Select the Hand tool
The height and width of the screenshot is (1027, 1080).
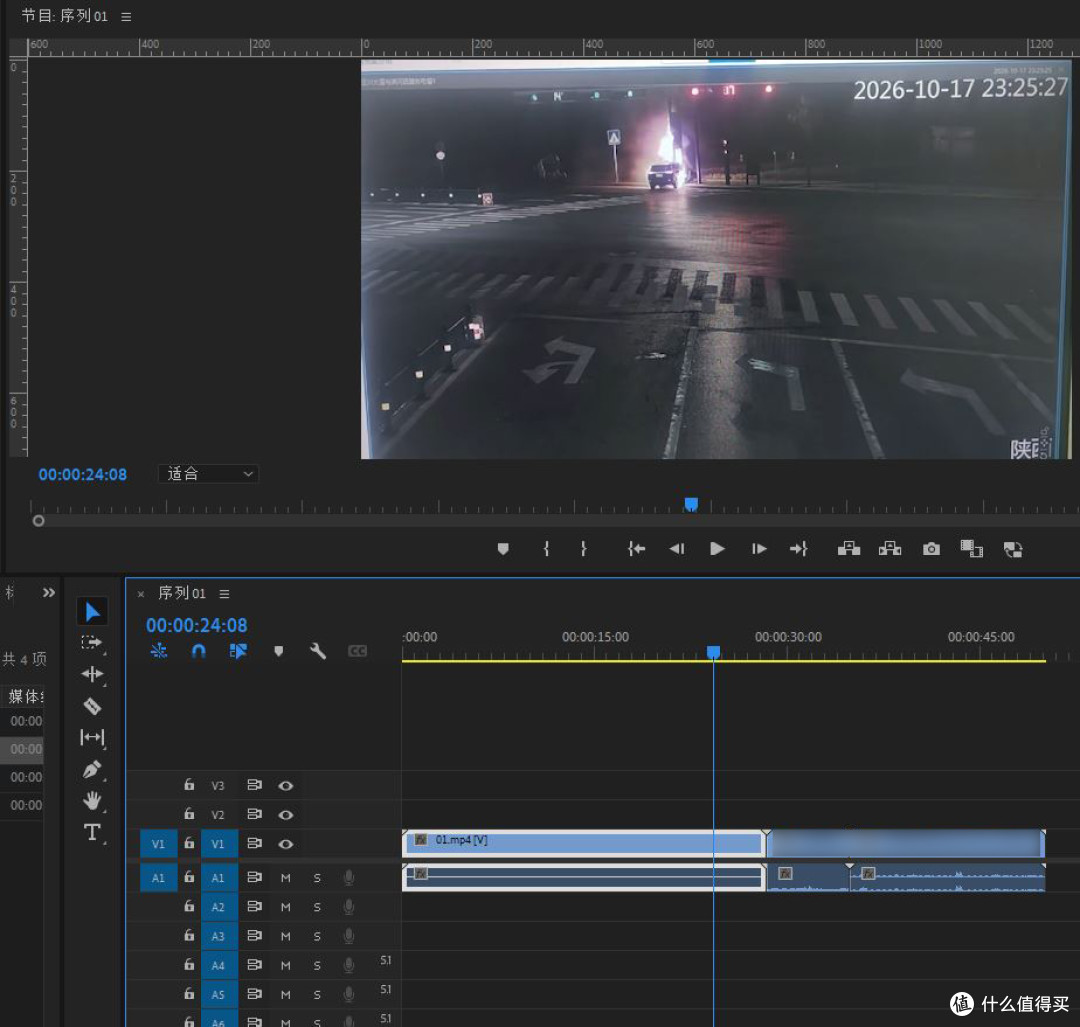(92, 800)
